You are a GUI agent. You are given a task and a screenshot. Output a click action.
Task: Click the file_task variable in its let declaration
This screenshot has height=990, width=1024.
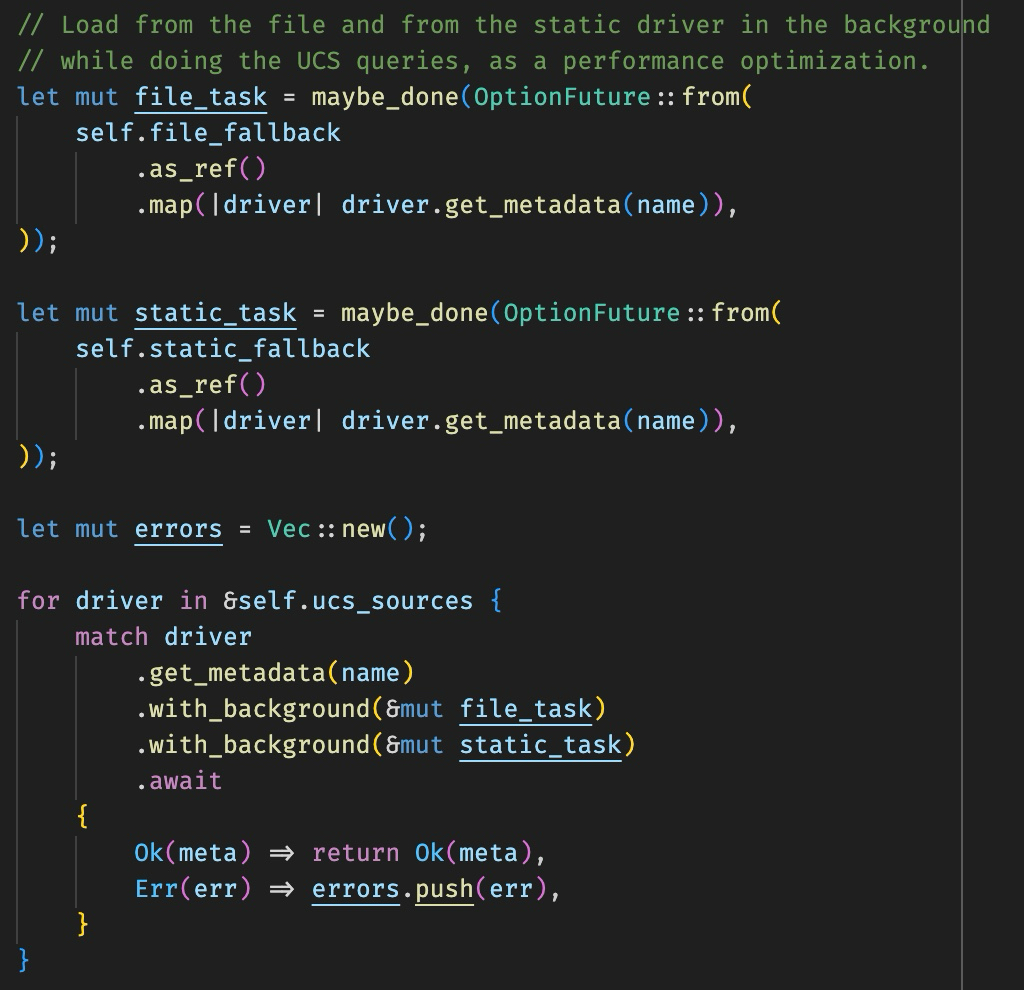coord(201,97)
